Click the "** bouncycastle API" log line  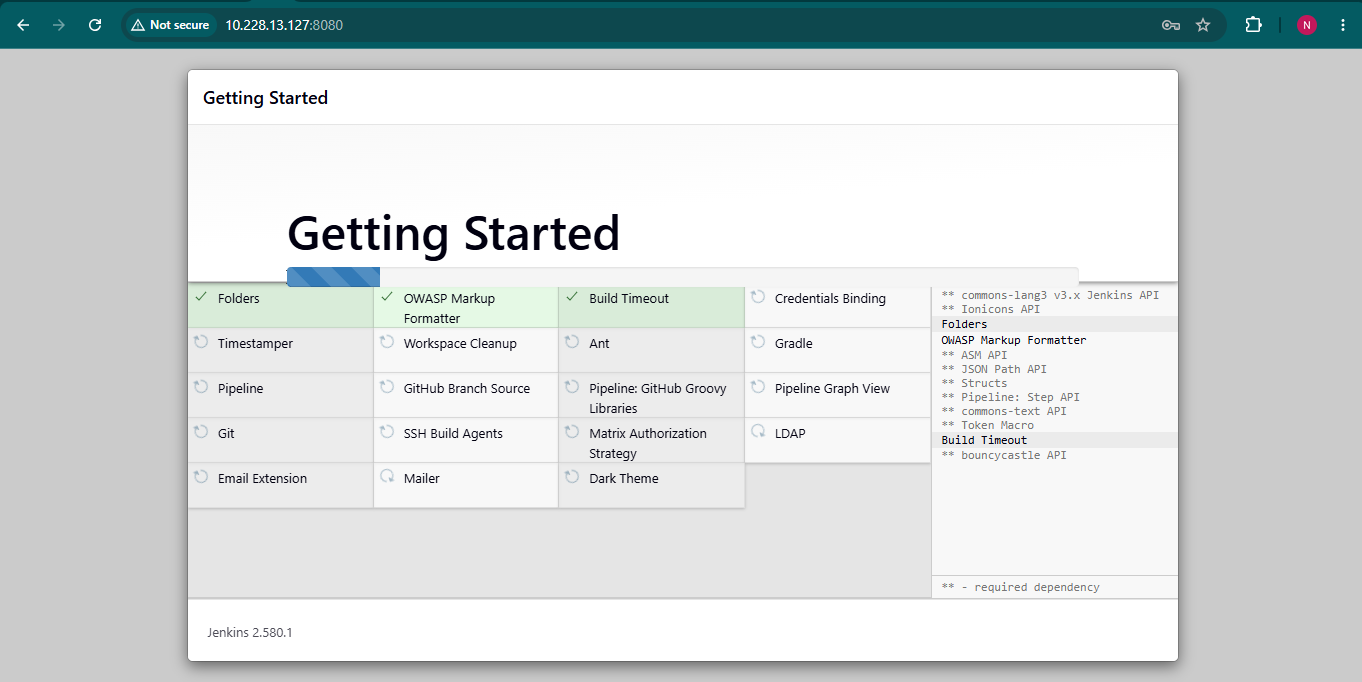pyautogui.click(x=1004, y=455)
